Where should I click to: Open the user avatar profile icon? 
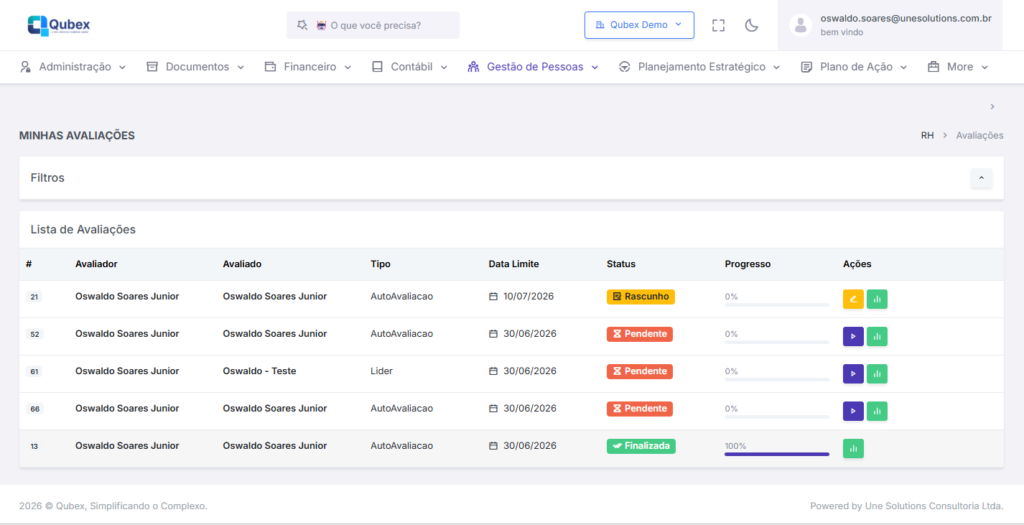[x=800, y=25]
